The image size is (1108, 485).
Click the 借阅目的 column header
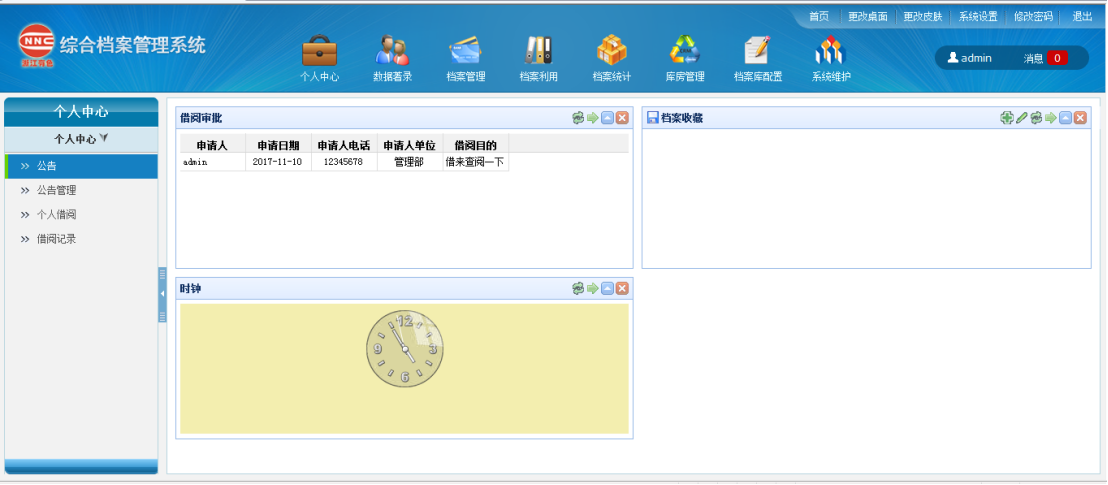476,145
